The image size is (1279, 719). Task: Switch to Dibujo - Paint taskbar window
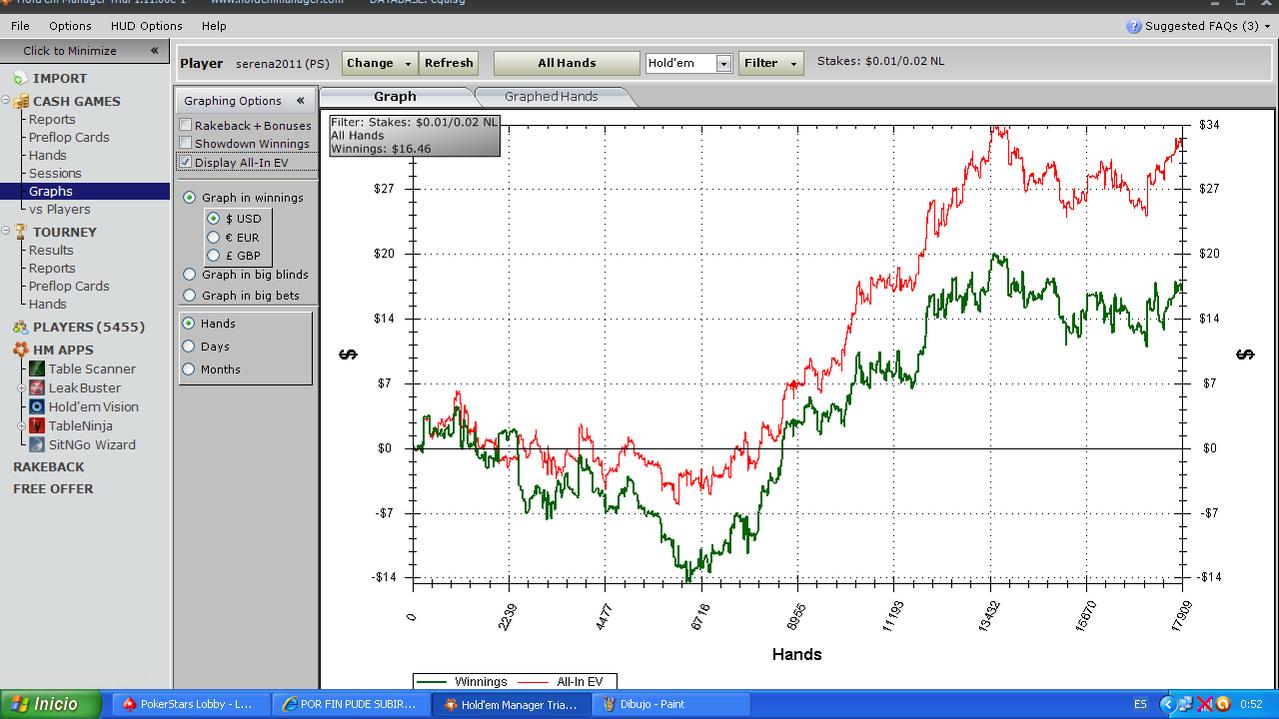point(670,704)
